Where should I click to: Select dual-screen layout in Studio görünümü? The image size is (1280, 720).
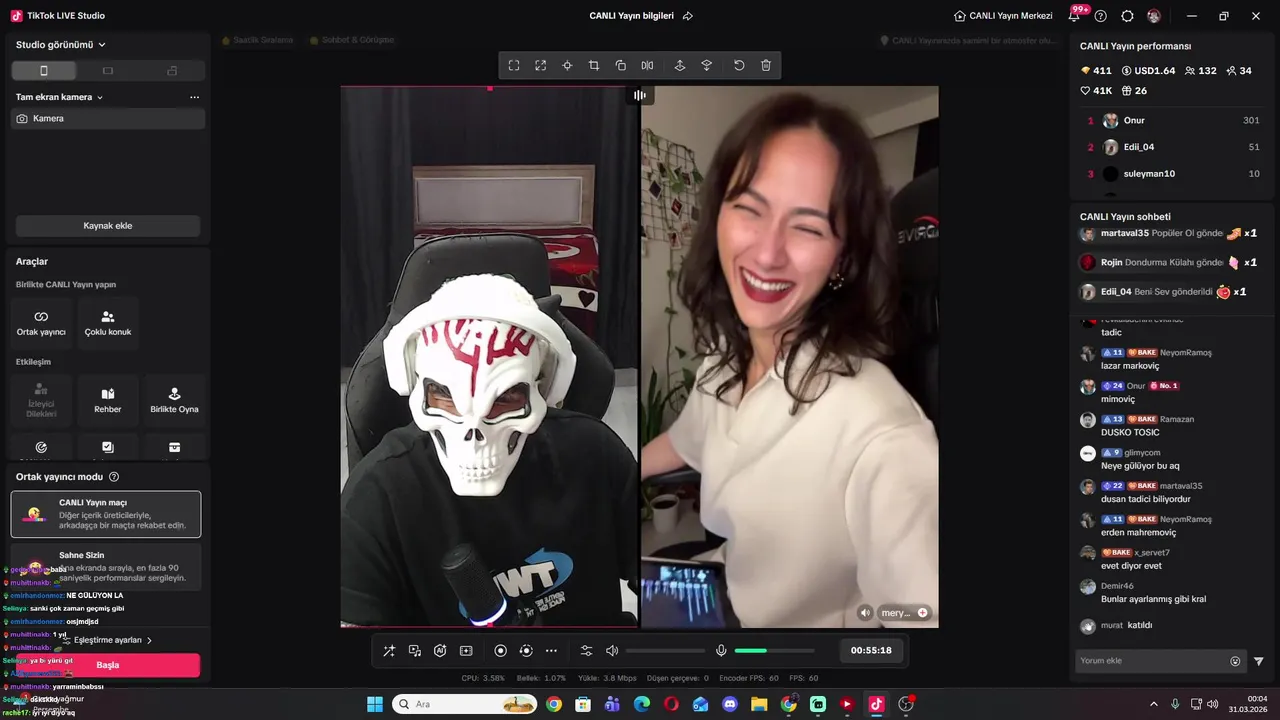tap(172, 71)
